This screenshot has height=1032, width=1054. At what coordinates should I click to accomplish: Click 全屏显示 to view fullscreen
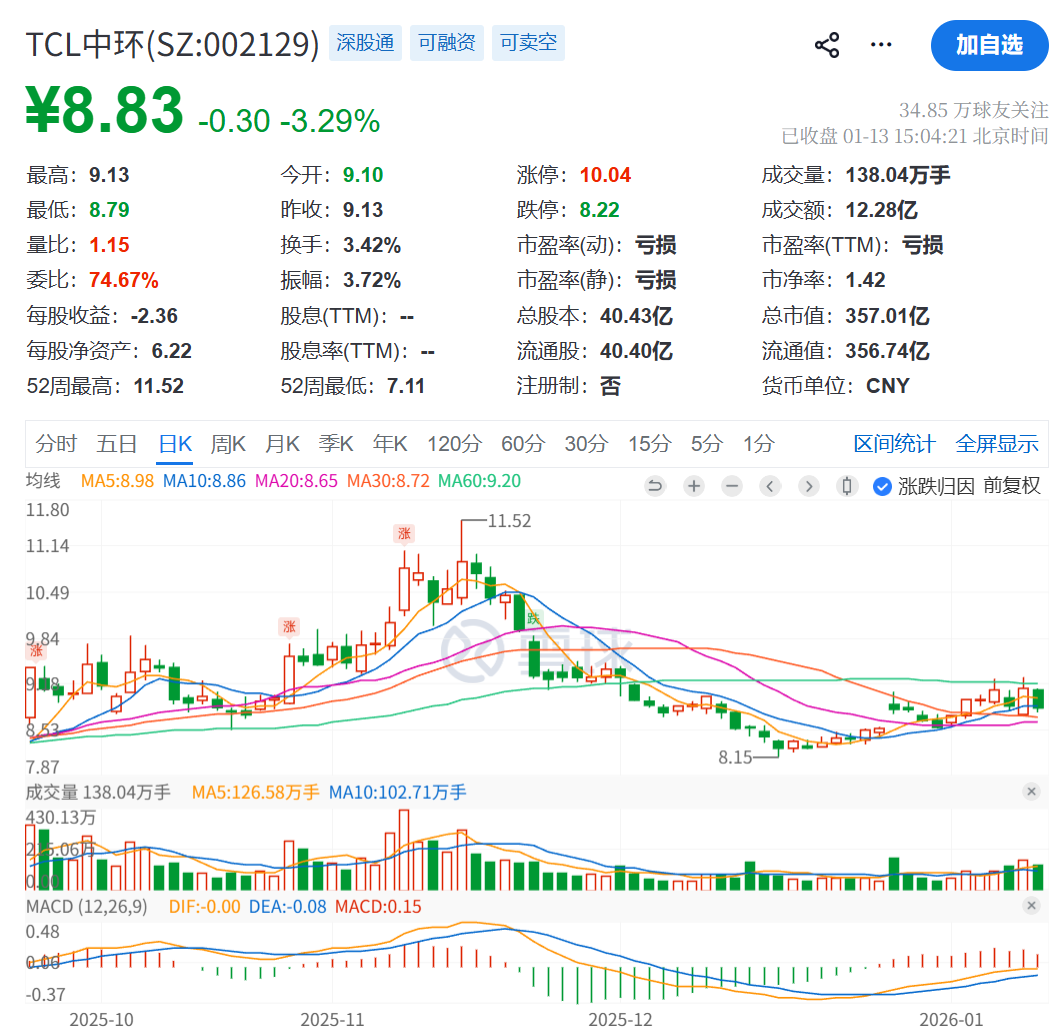click(997, 444)
